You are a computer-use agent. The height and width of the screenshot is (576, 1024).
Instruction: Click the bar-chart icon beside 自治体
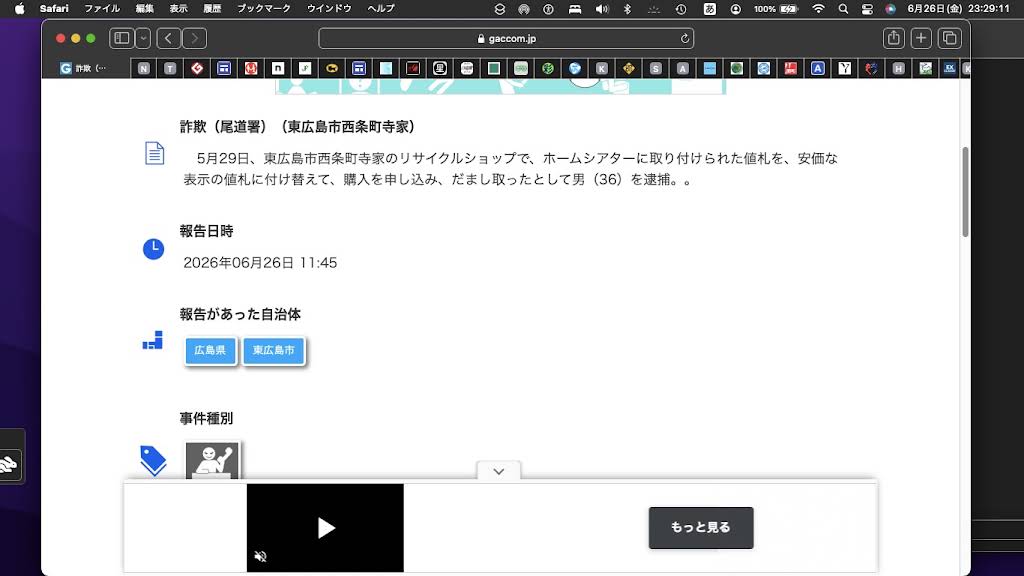[153, 340]
